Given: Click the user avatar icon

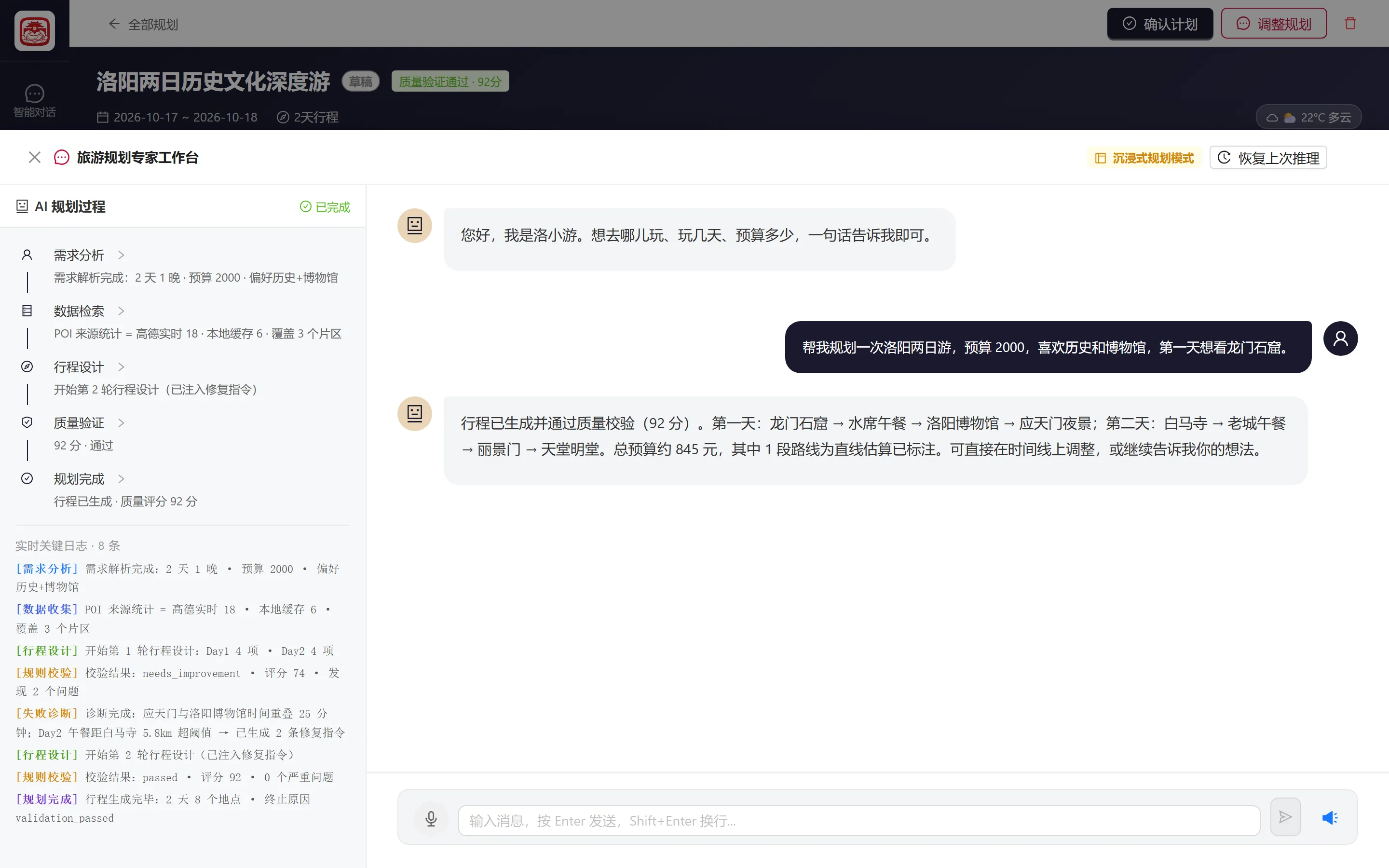Looking at the screenshot, I should [x=1340, y=338].
